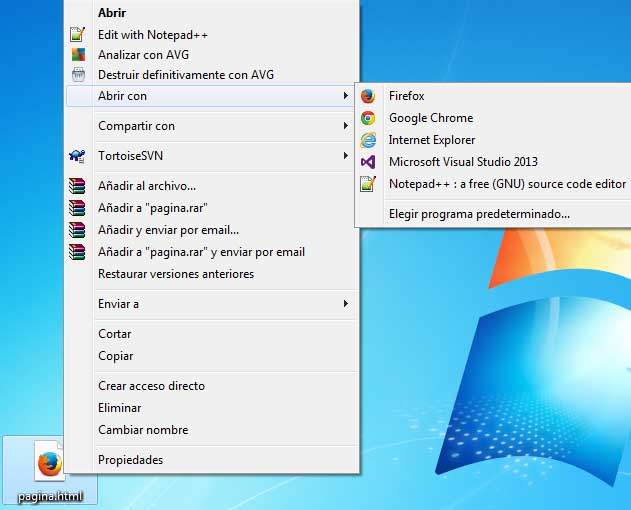Choose Analizar con AVG
This screenshot has width=631, height=510.
pyautogui.click(x=212, y=55)
